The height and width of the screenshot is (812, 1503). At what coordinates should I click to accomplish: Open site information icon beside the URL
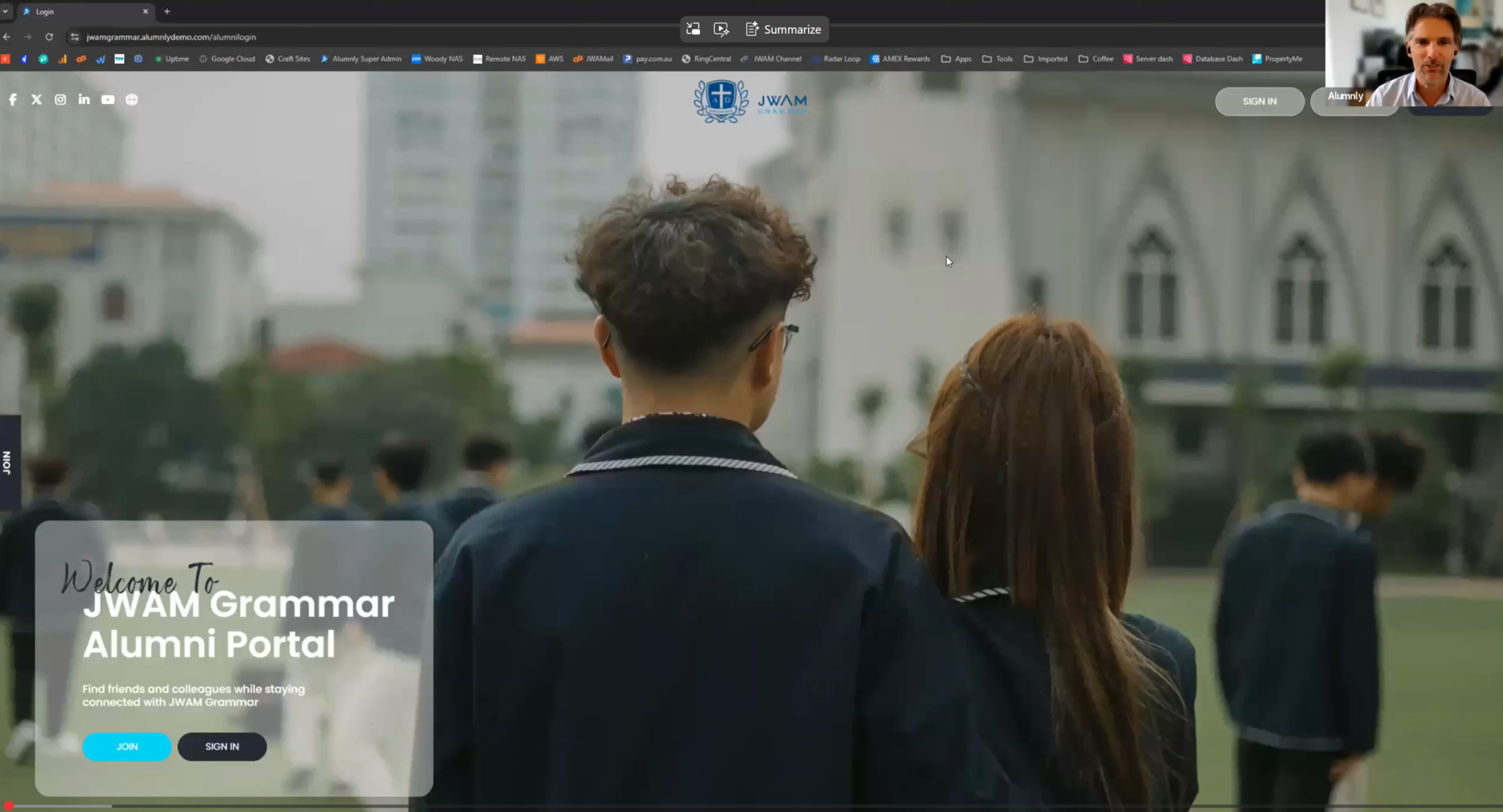pos(75,37)
